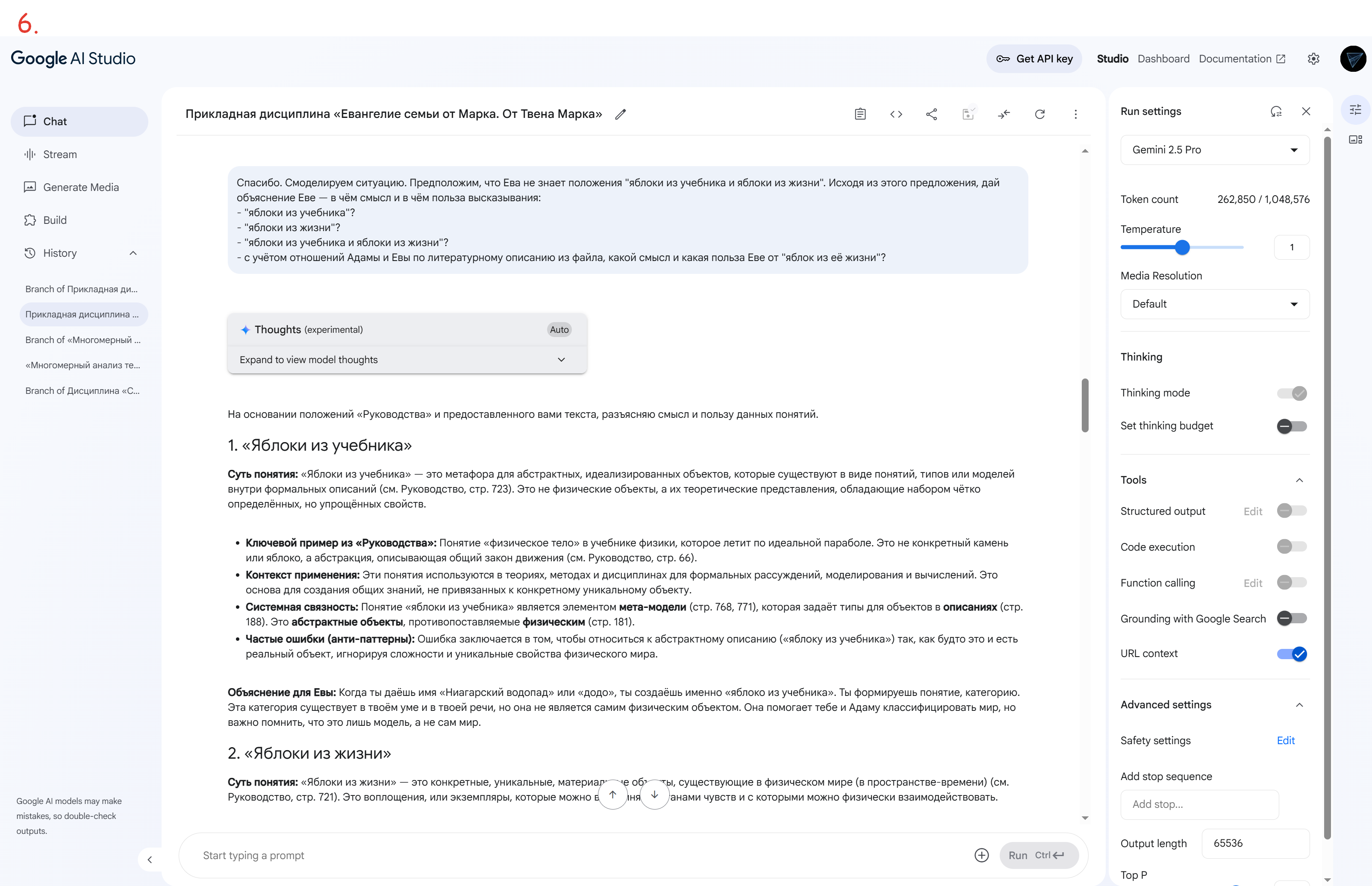Enable Grounding with Google Search toggle
1372x886 pixels.
(x=1291, y=619)
